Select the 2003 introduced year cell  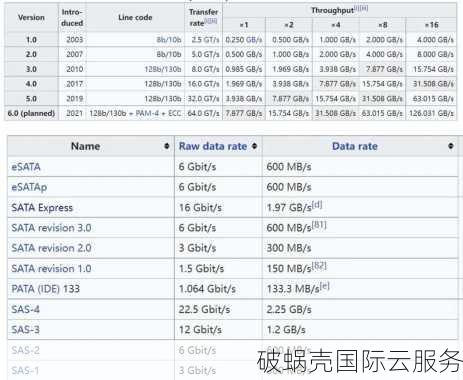(x=72, y=40)
